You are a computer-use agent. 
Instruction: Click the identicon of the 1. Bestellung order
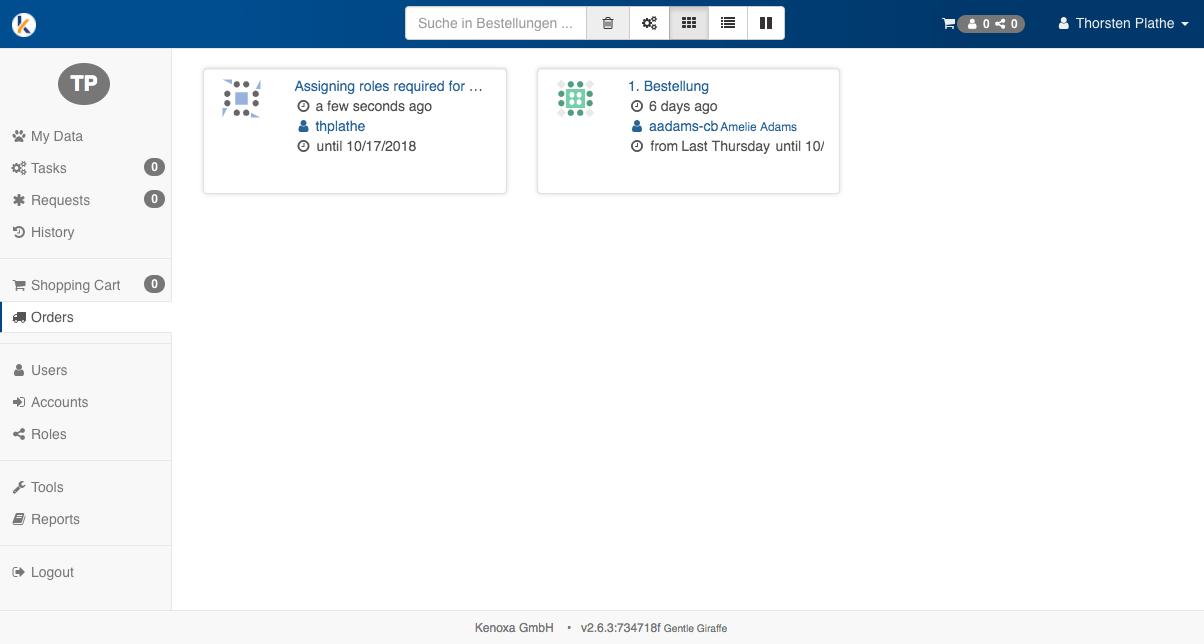575,98
